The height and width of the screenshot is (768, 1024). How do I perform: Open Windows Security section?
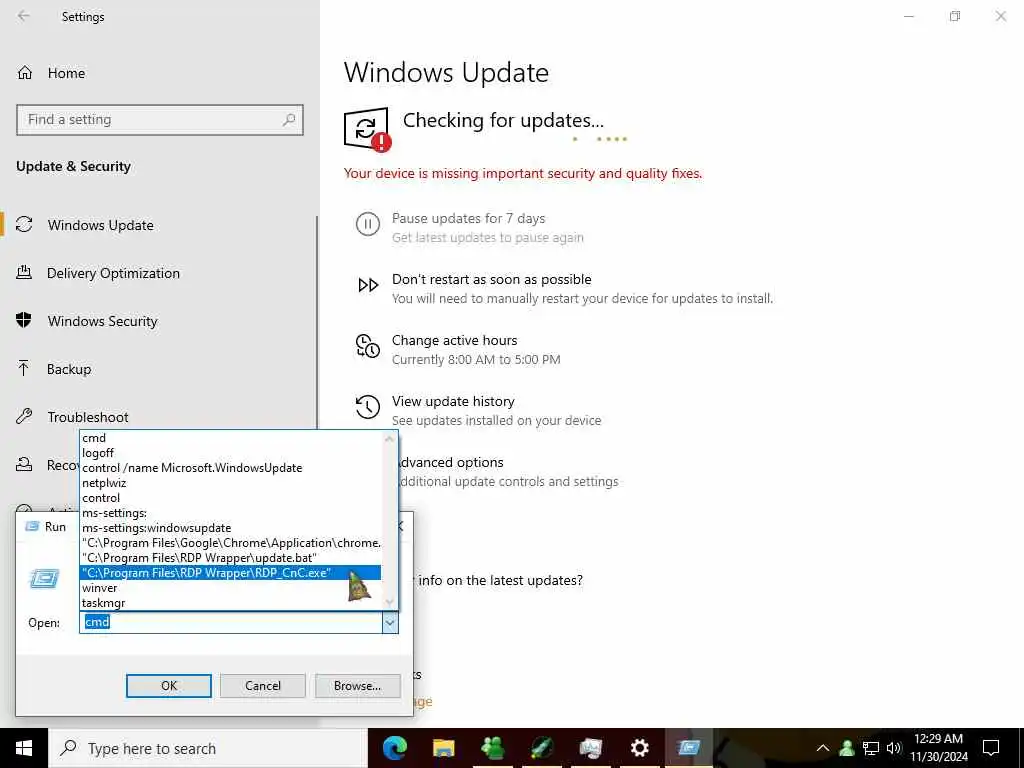pos(102,321)
